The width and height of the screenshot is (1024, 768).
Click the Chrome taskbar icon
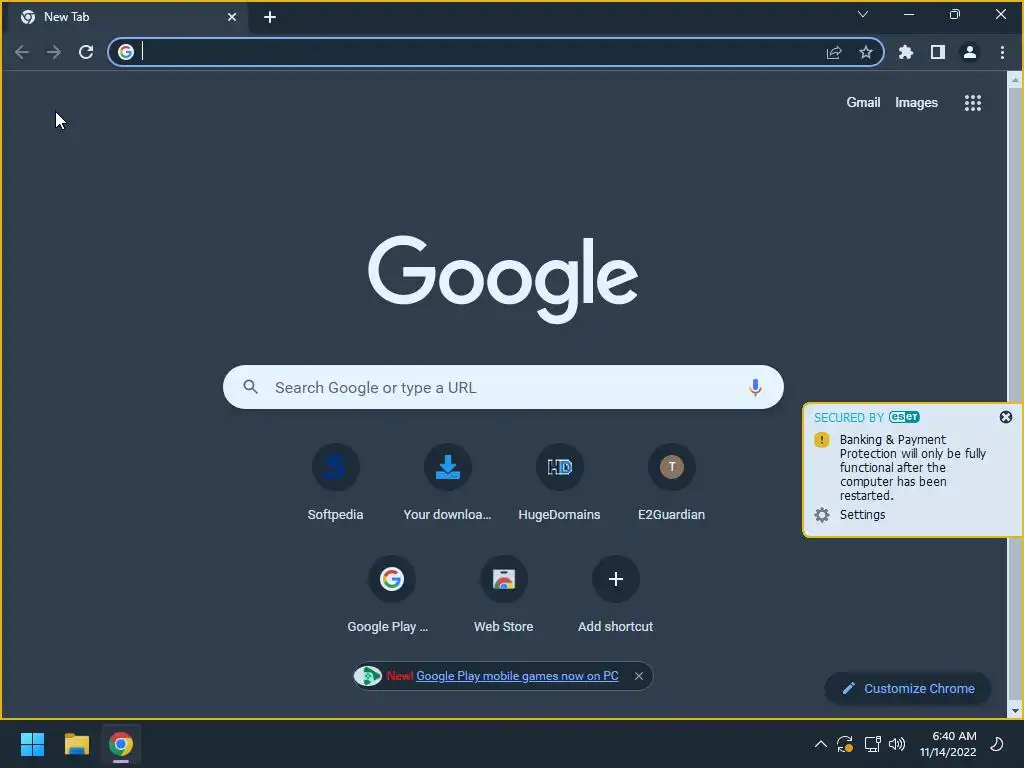(121, 744)
